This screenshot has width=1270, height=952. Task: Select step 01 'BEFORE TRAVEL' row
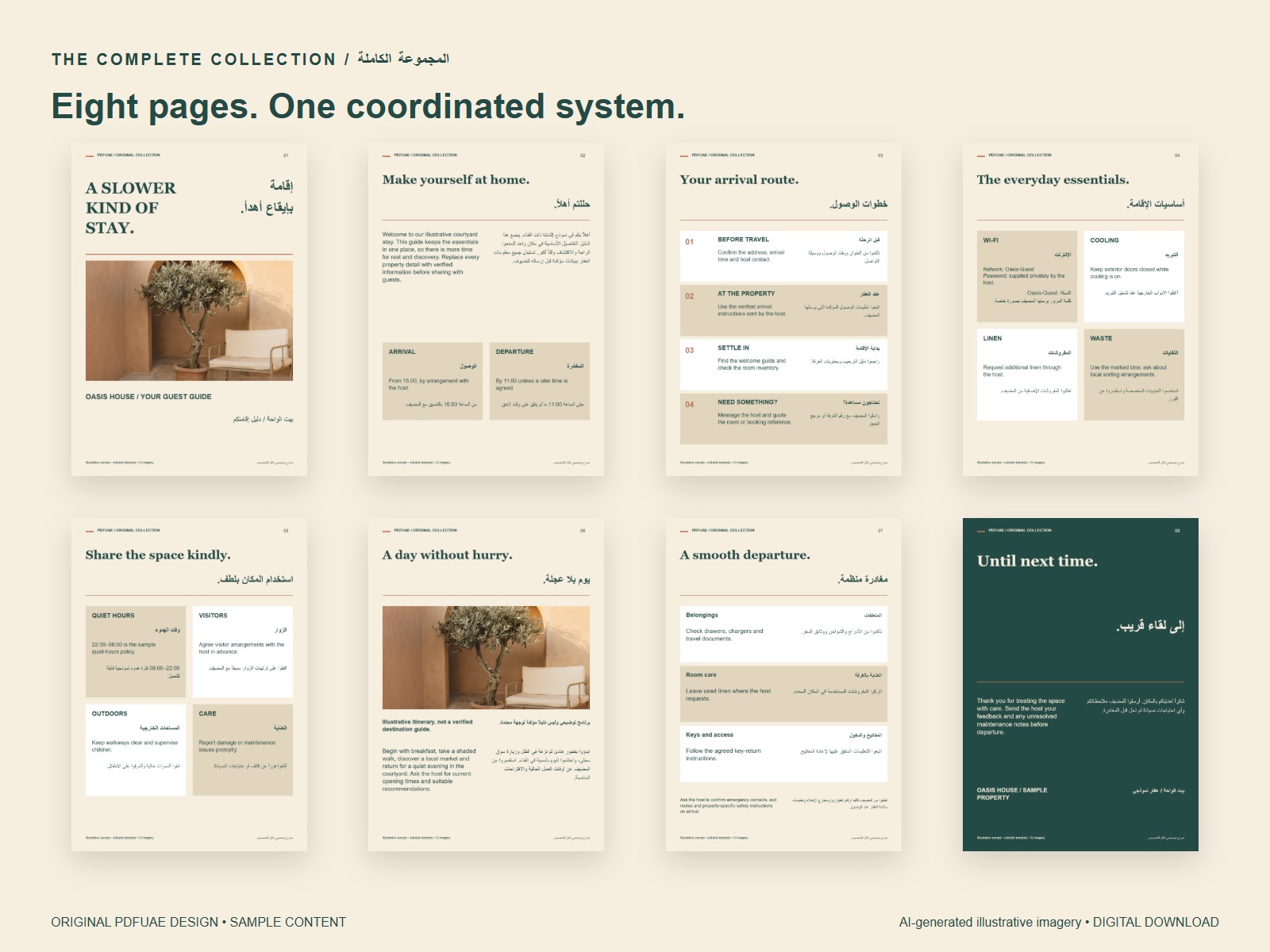tap(783, 256)
